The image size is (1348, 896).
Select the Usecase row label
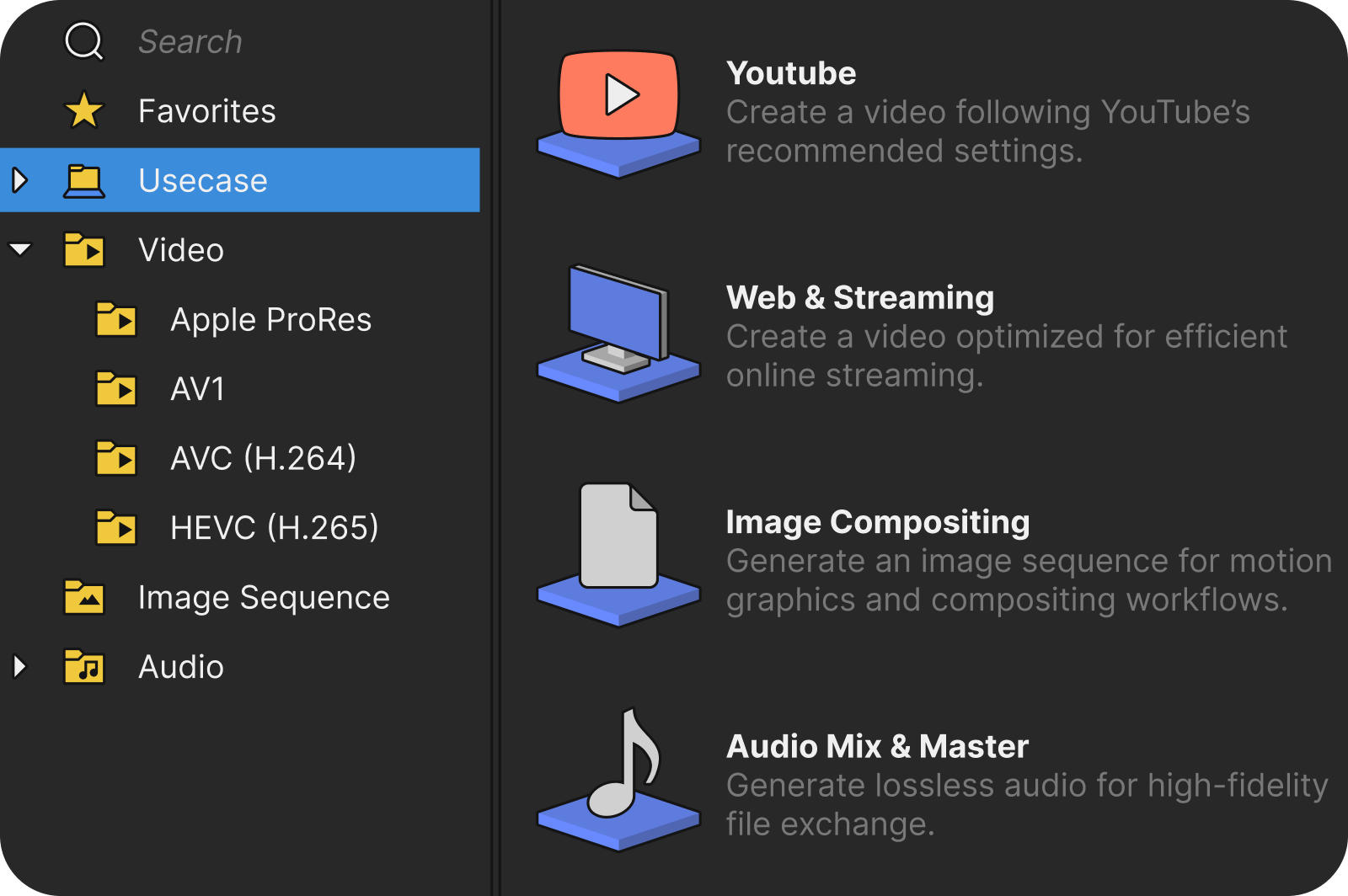[x=203, y=181]
